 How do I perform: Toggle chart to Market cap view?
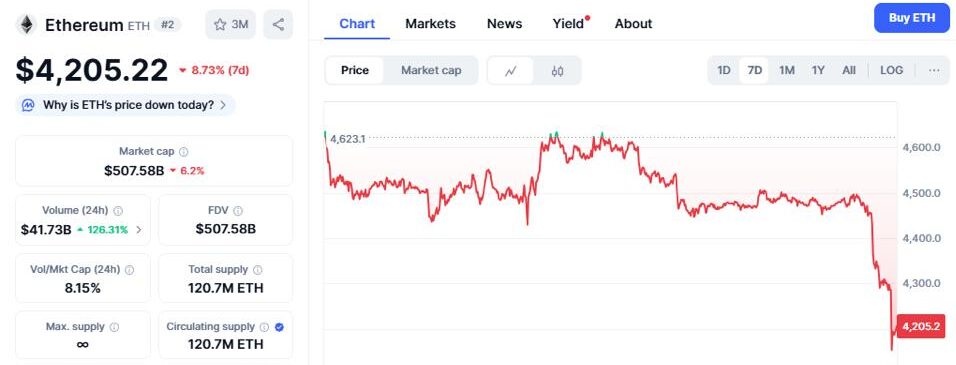coord(431,71)
